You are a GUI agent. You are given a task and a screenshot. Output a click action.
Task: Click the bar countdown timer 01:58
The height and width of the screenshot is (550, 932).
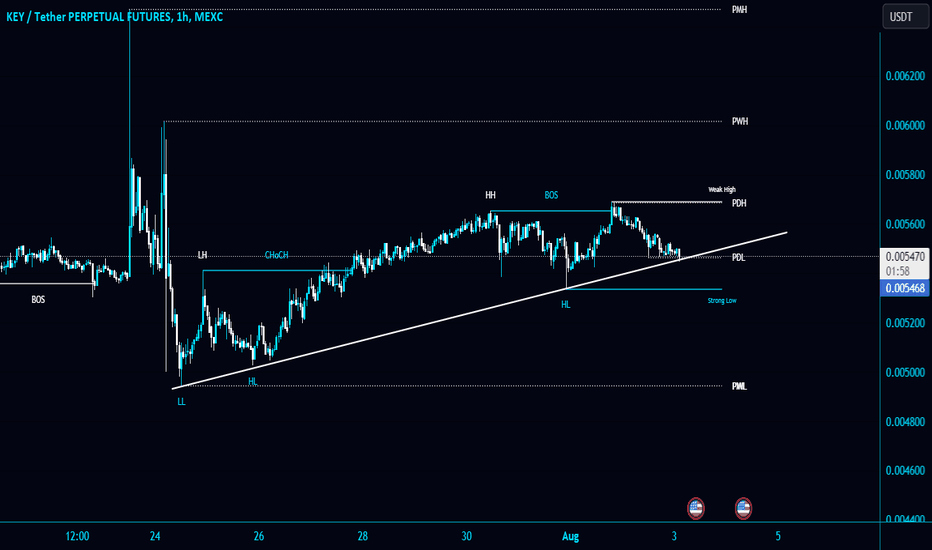point(898,271)
